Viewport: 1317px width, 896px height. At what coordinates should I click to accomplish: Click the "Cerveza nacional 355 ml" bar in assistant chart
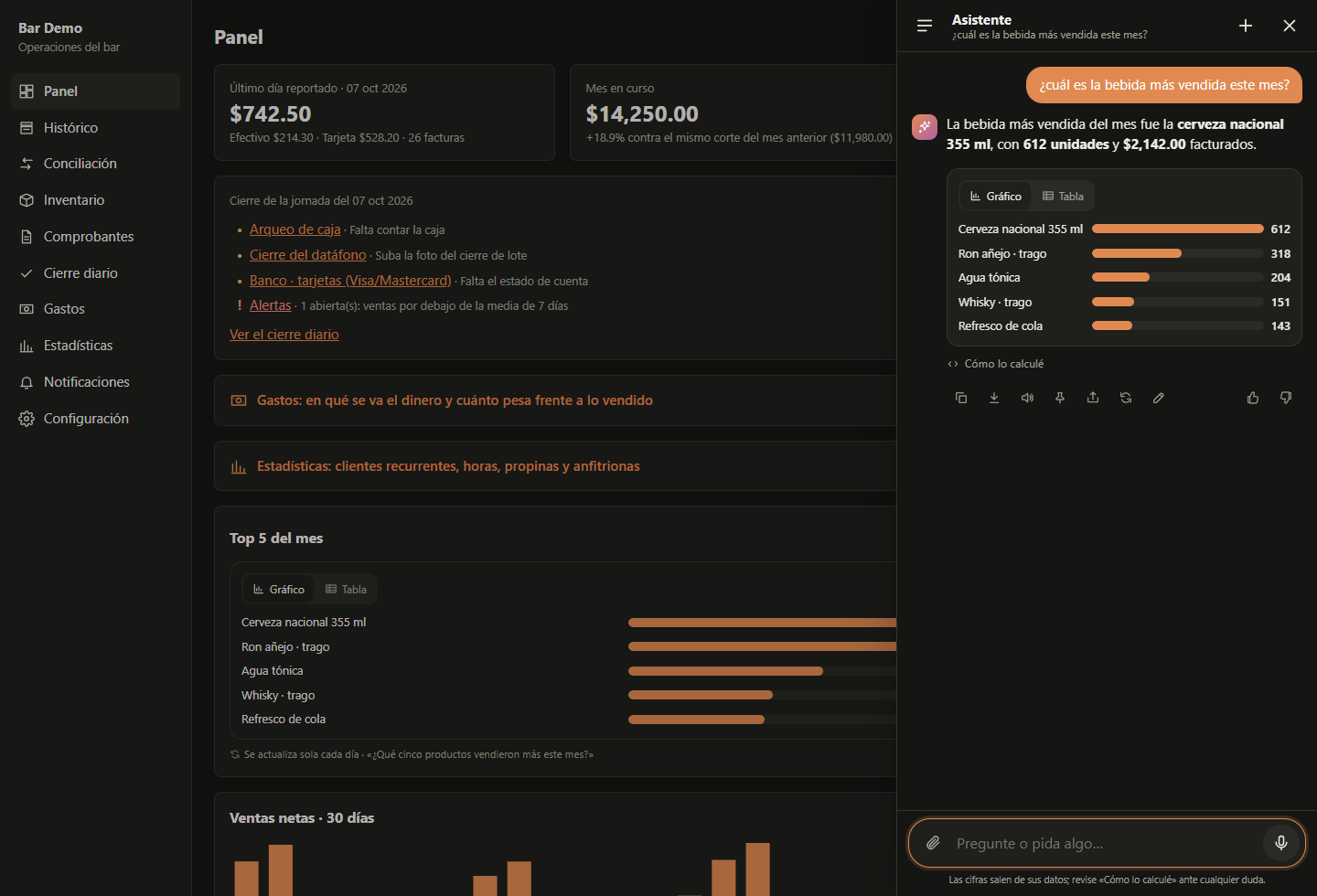[x=1178, y=229]
